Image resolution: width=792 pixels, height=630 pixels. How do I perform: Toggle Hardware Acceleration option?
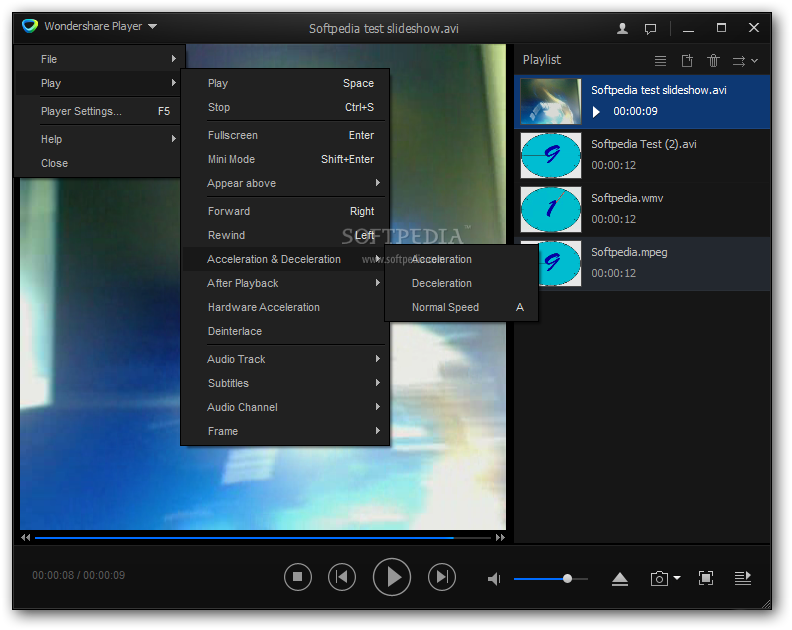coord(286,307)
